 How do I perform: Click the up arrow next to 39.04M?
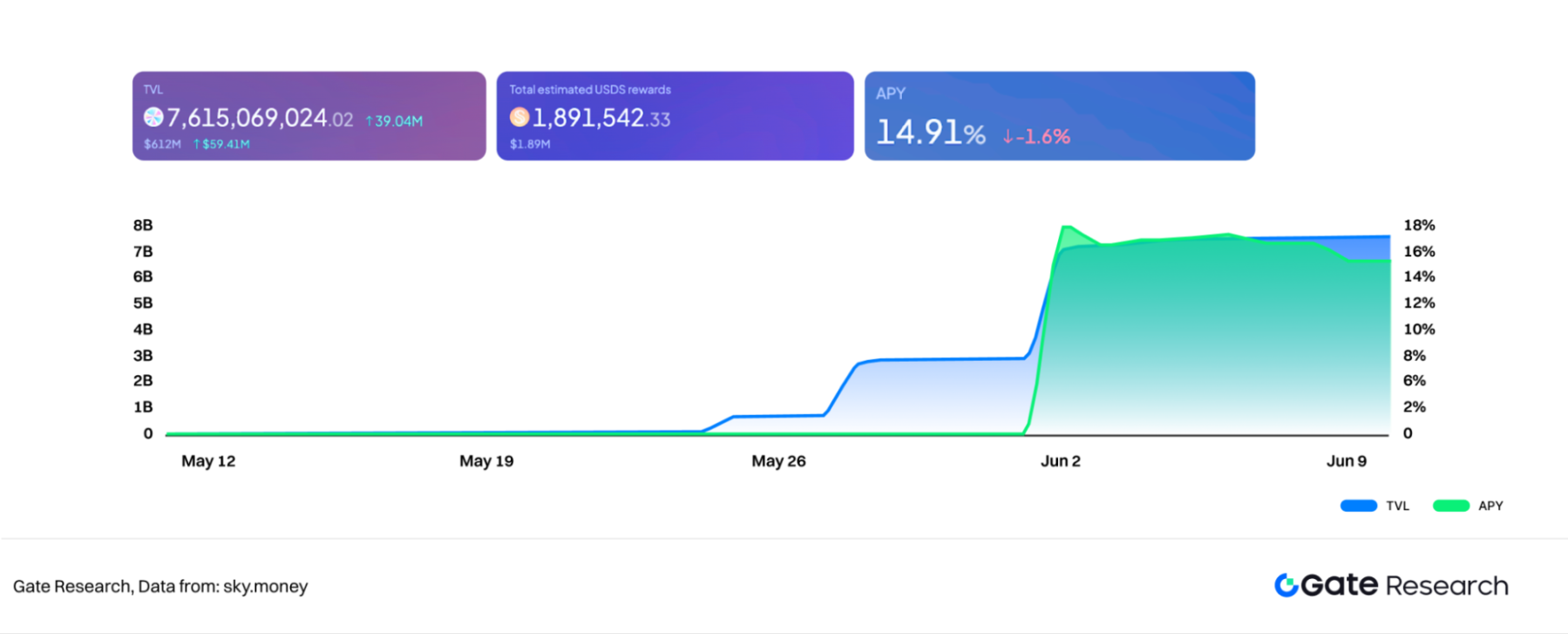click(x=370, y=121)
